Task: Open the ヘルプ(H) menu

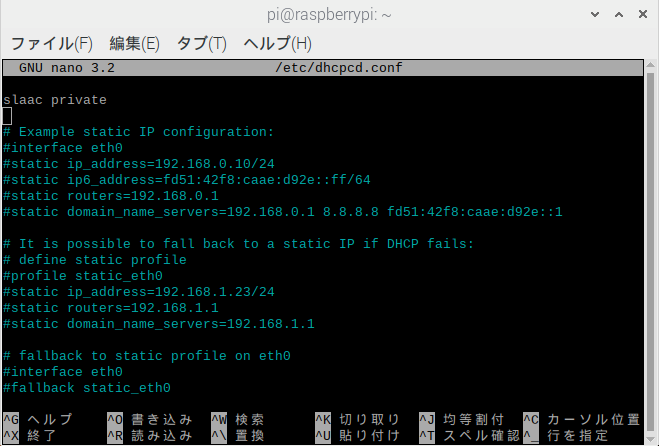Action: (x=277, y=44)
